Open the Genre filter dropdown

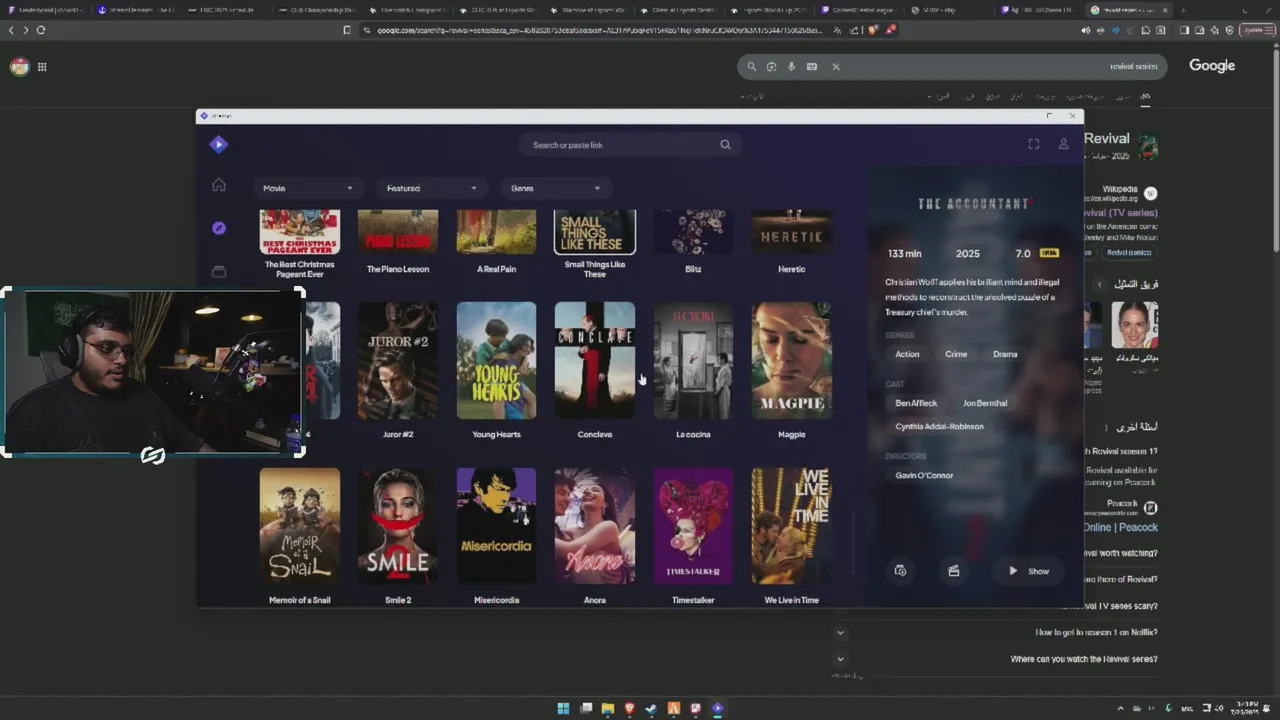coord(555,188)
